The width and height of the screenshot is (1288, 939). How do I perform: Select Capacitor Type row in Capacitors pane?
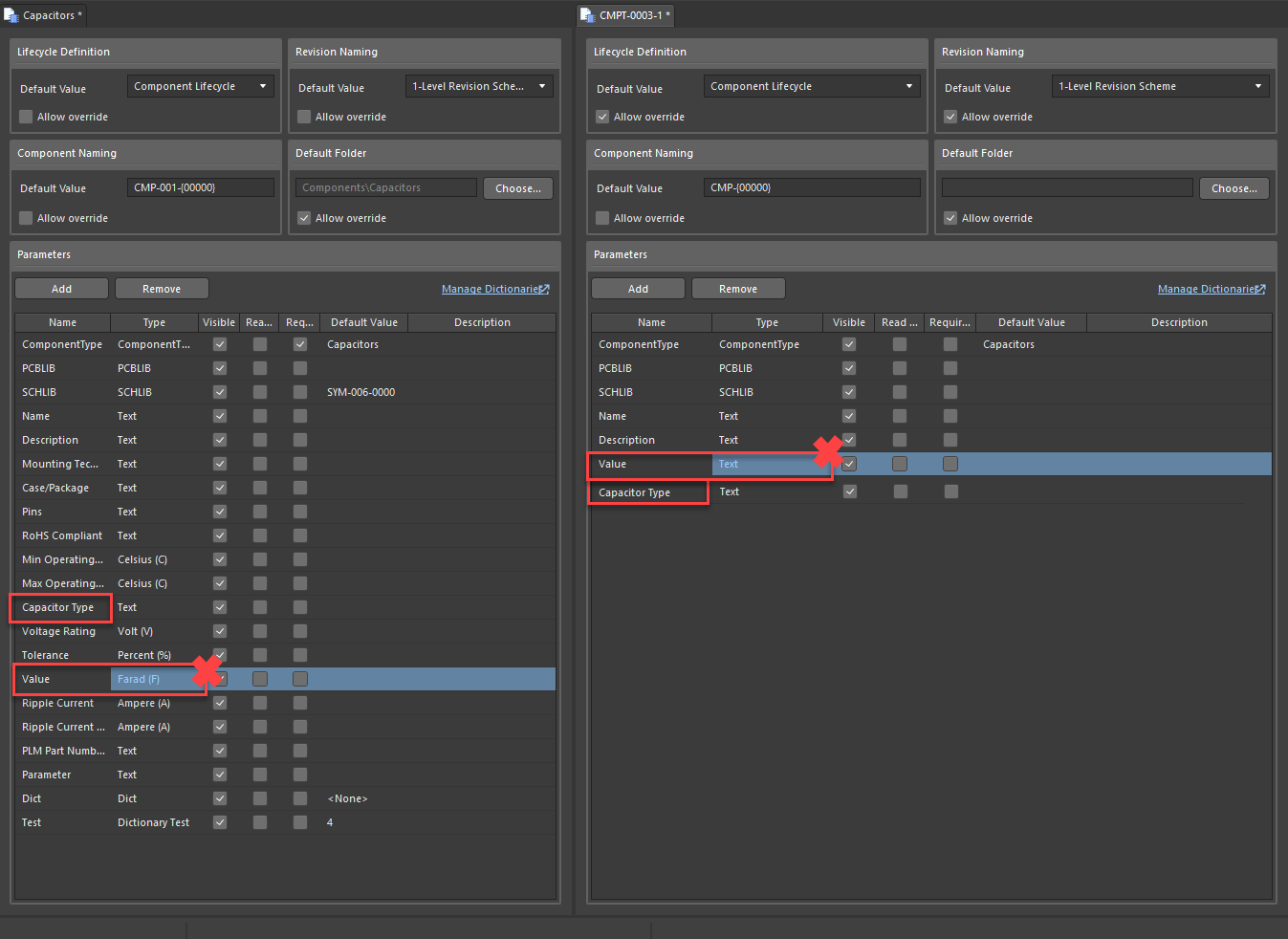point(285,607)
